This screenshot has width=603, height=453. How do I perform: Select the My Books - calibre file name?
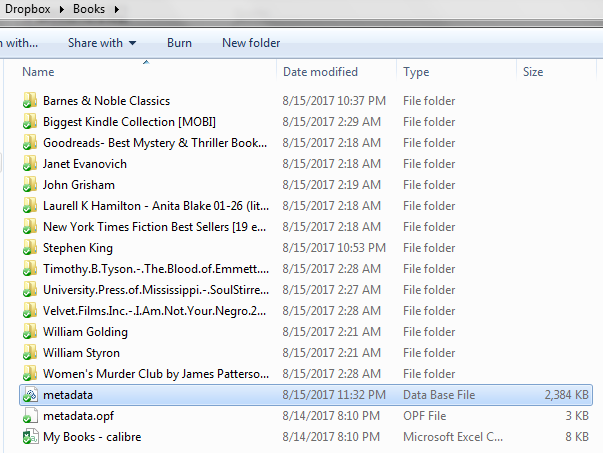[92, 437]
